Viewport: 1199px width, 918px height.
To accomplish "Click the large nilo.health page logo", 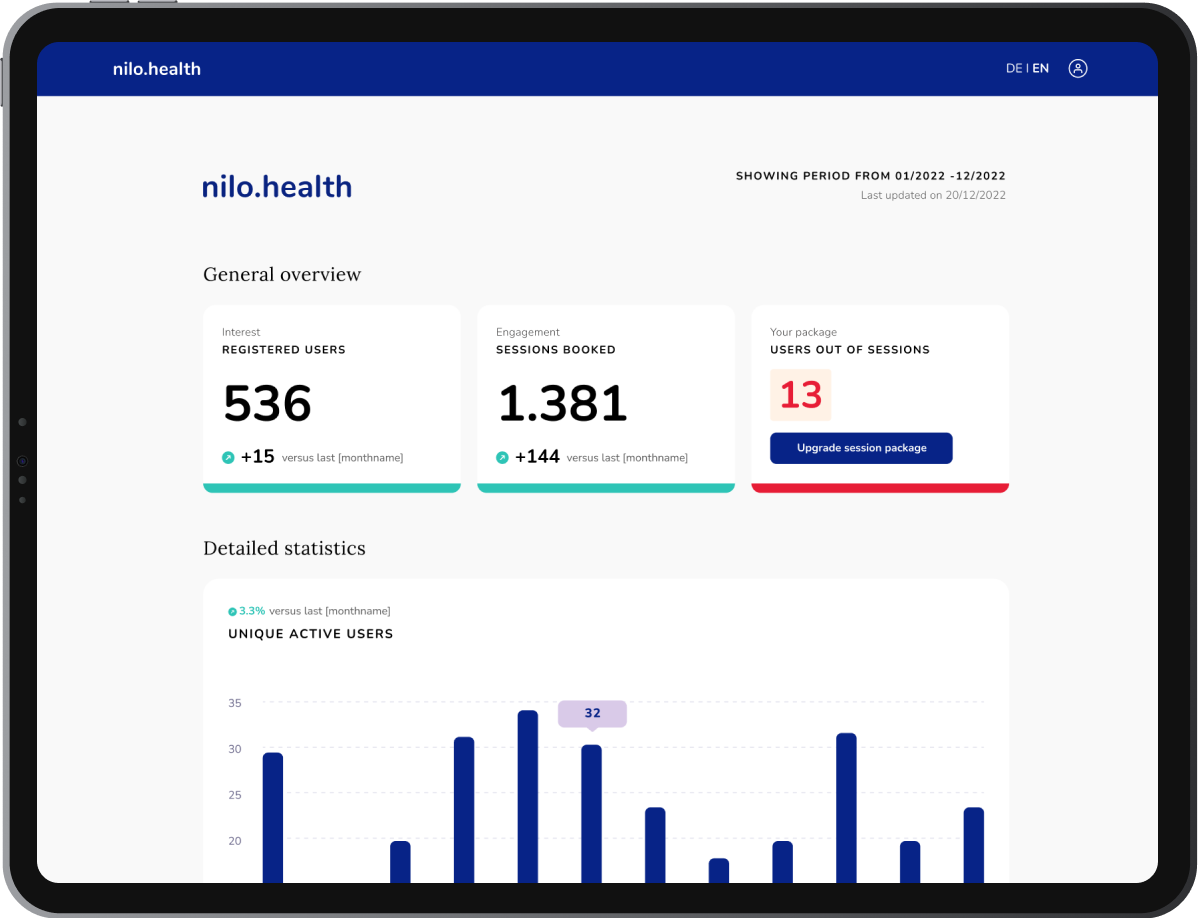I will [277, 187].
